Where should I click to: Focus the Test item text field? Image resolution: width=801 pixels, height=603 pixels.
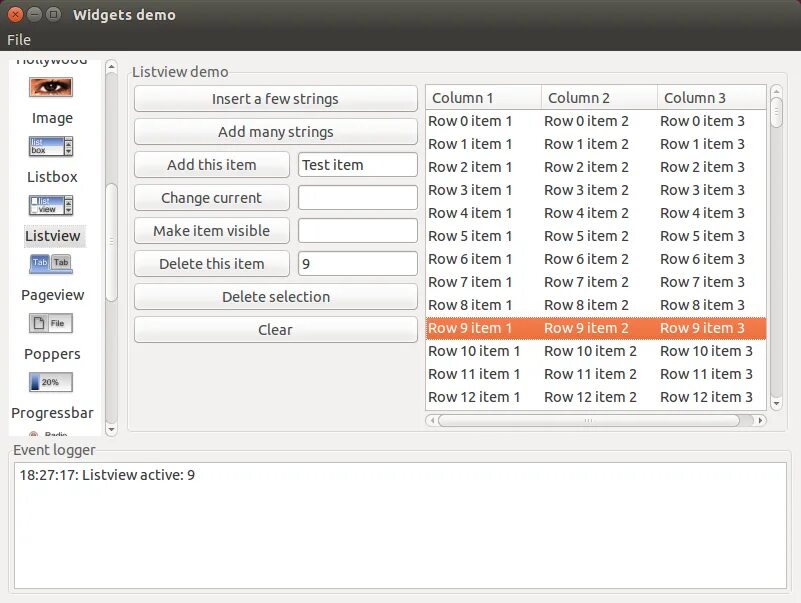(358, 165)
